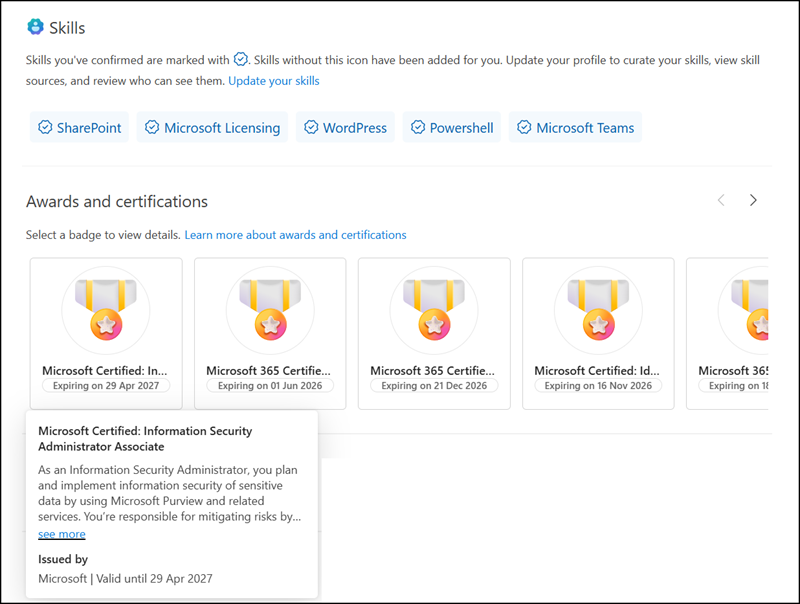Click the confirmed checkmark icon on SharePoint

(45, 127)
